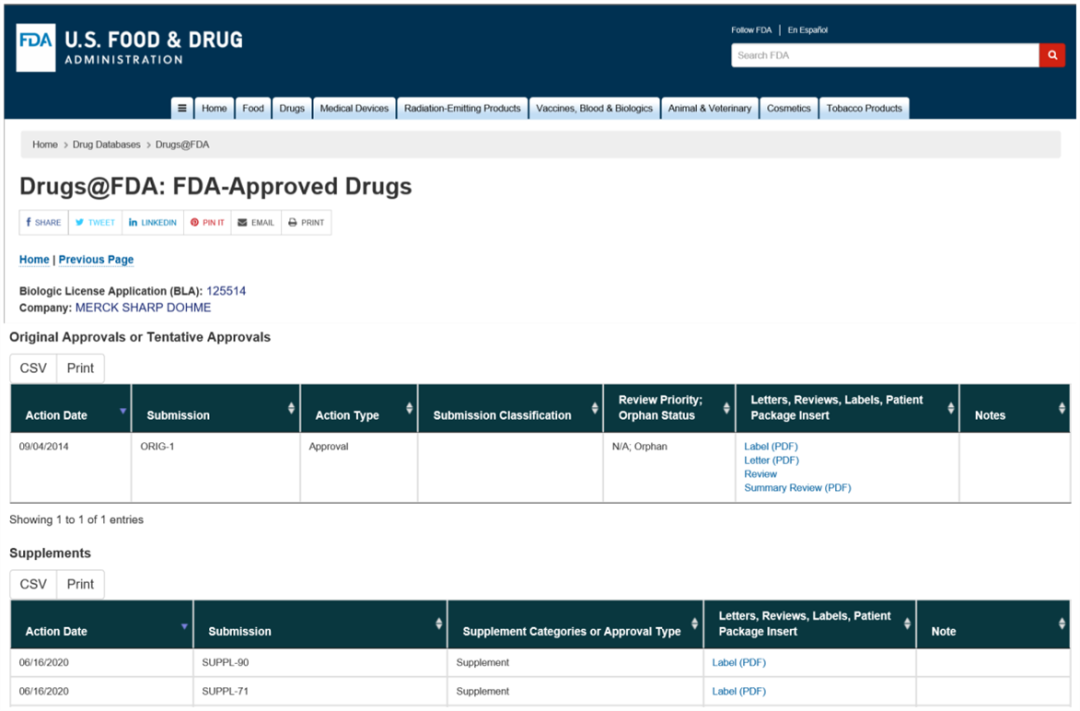Image resolution: width=1080 pixels, height=711 pixels.
Task: Click Follow FDA link
Action: click(751, 30)
